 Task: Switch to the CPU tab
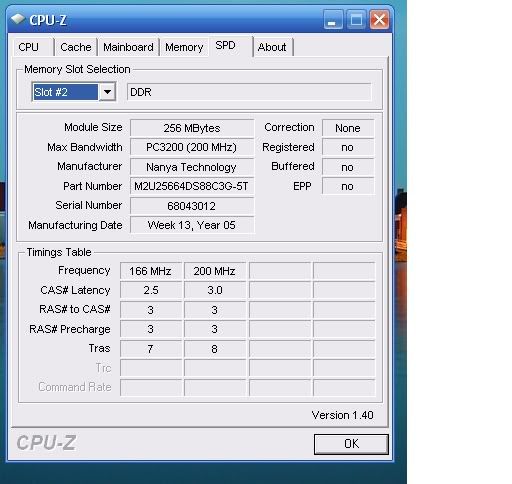click(33, 47)
